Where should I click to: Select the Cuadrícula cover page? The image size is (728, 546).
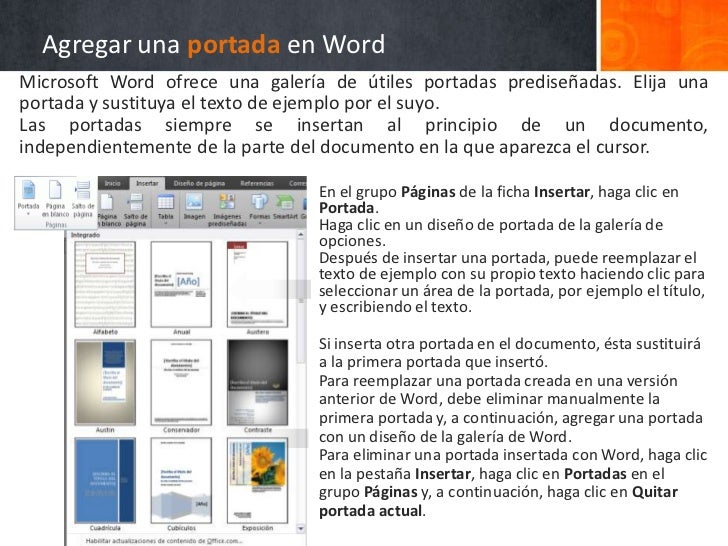105,480
